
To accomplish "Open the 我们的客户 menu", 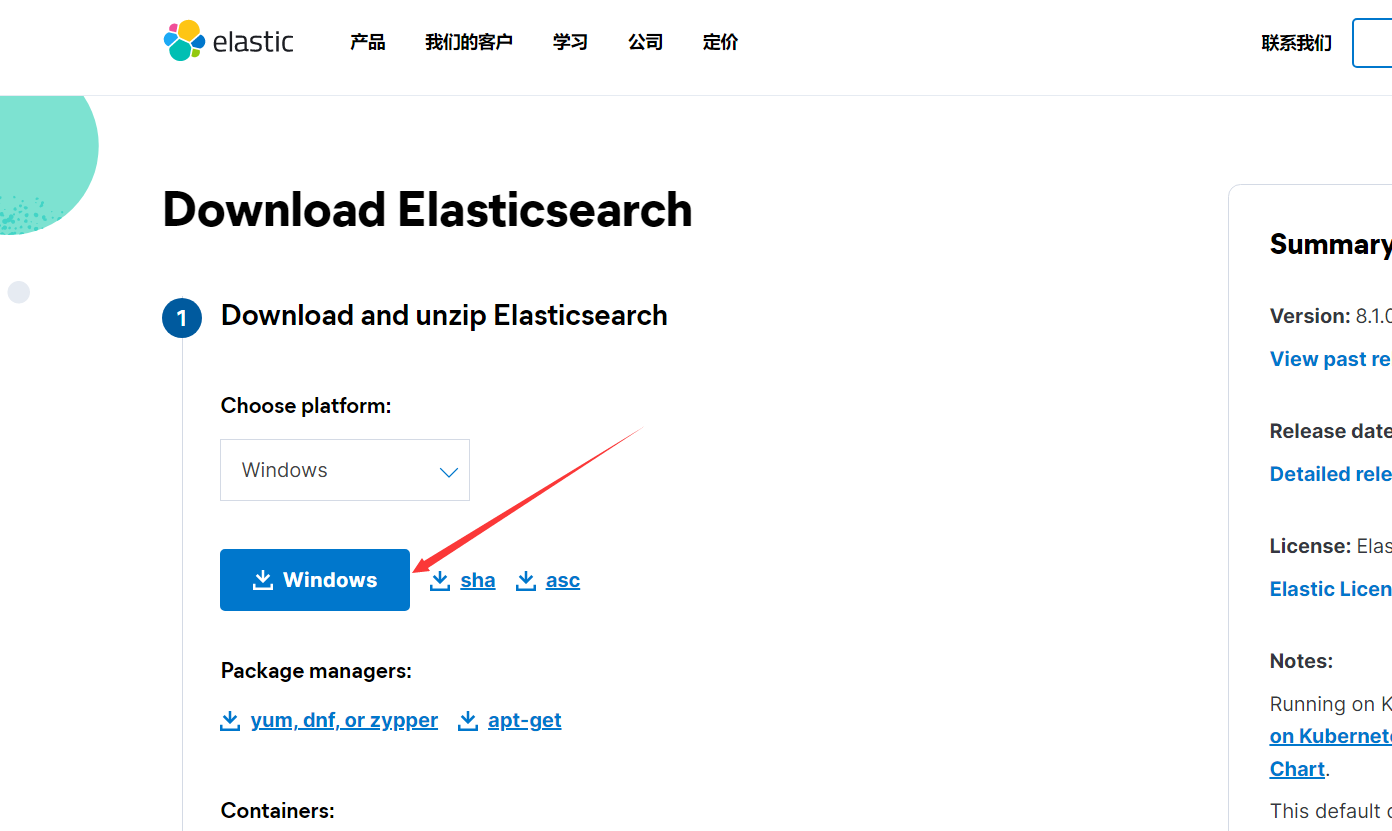I will (x=469, y=42).
